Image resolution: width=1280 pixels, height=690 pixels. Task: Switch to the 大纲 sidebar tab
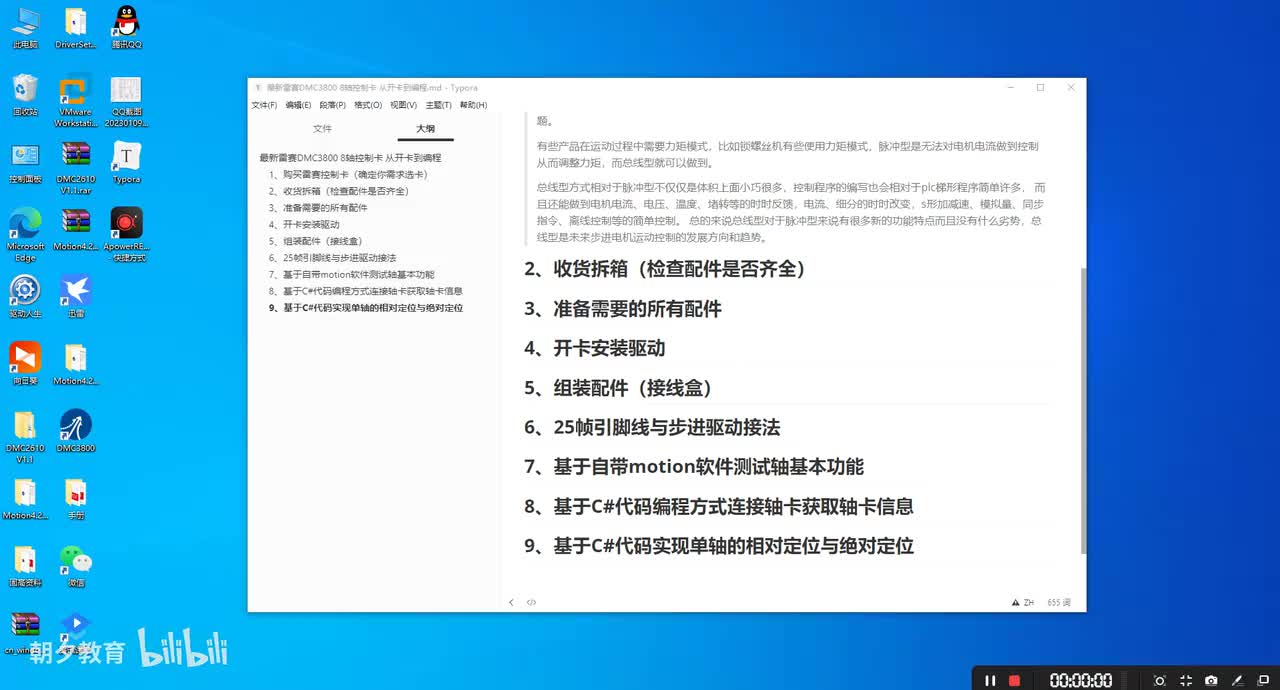[x=425, y=129]
